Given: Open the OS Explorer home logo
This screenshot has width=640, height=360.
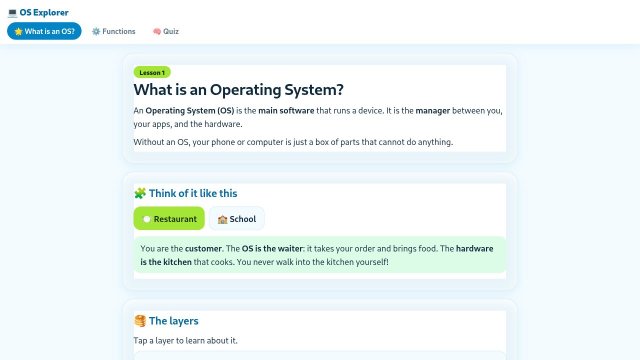Looking at the screenshot, I should point(38,13).
